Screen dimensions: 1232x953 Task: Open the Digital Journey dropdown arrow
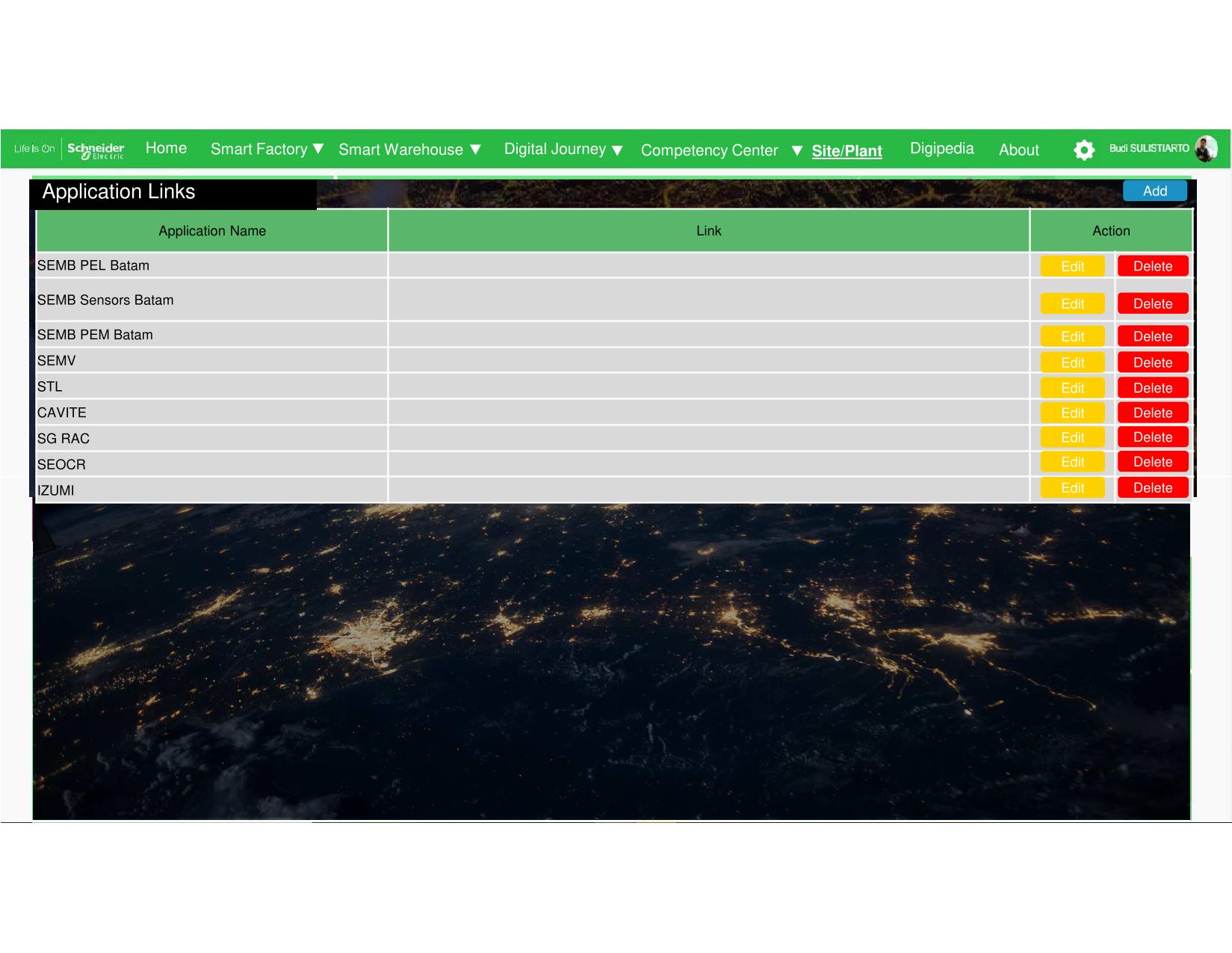617,151
